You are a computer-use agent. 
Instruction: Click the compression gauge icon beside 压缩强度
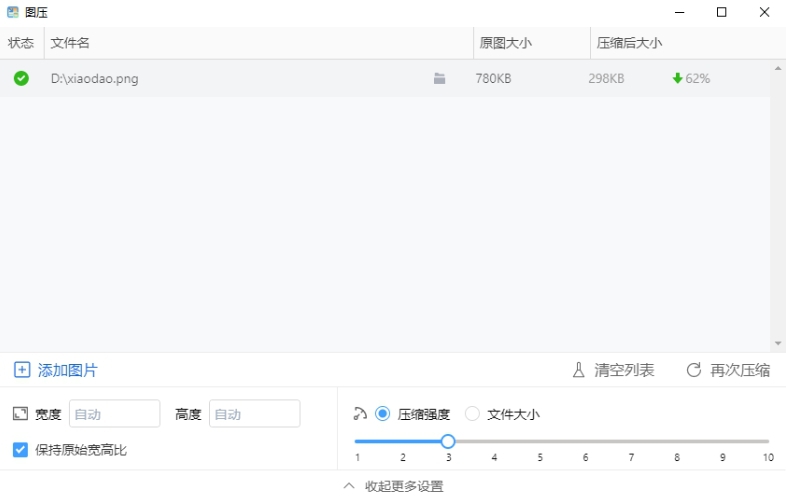click(x=360, y=414)
